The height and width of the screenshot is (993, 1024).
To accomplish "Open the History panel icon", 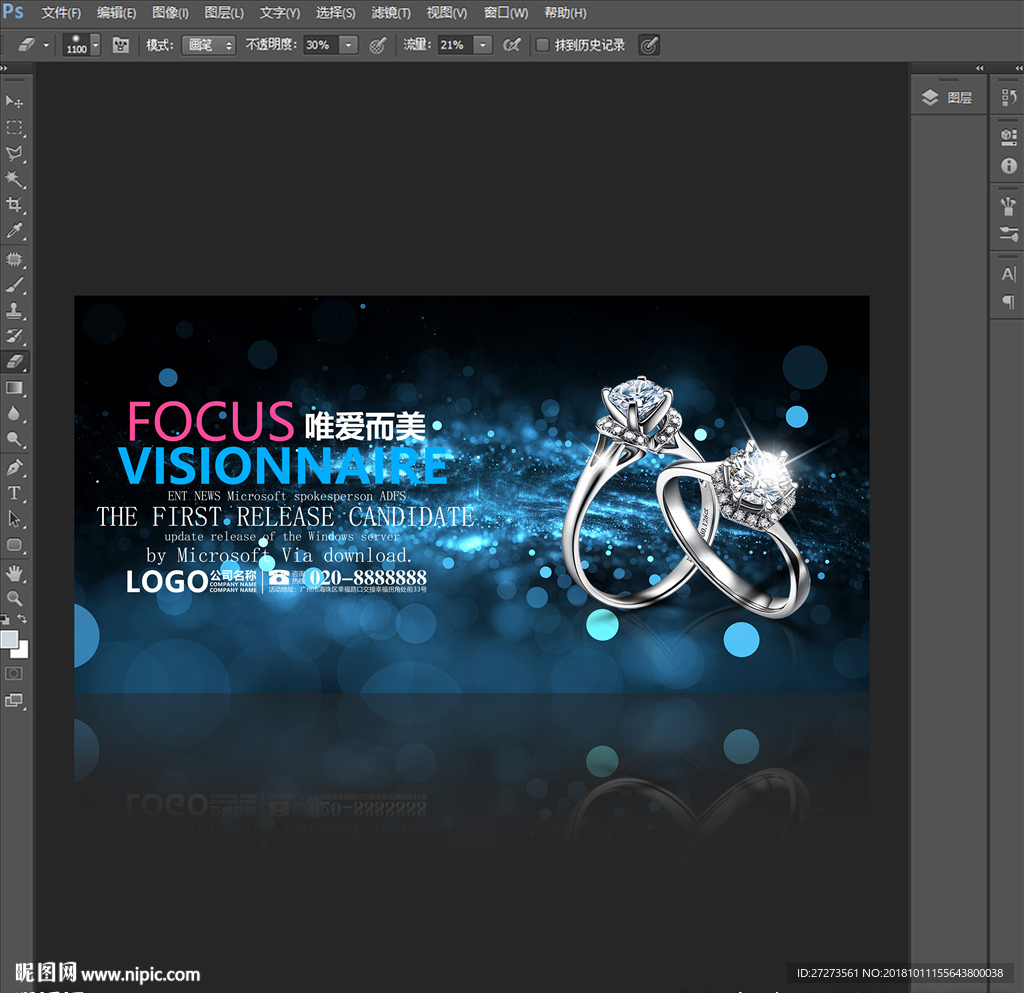I will pyautogui.click(x=1008, y=98).
